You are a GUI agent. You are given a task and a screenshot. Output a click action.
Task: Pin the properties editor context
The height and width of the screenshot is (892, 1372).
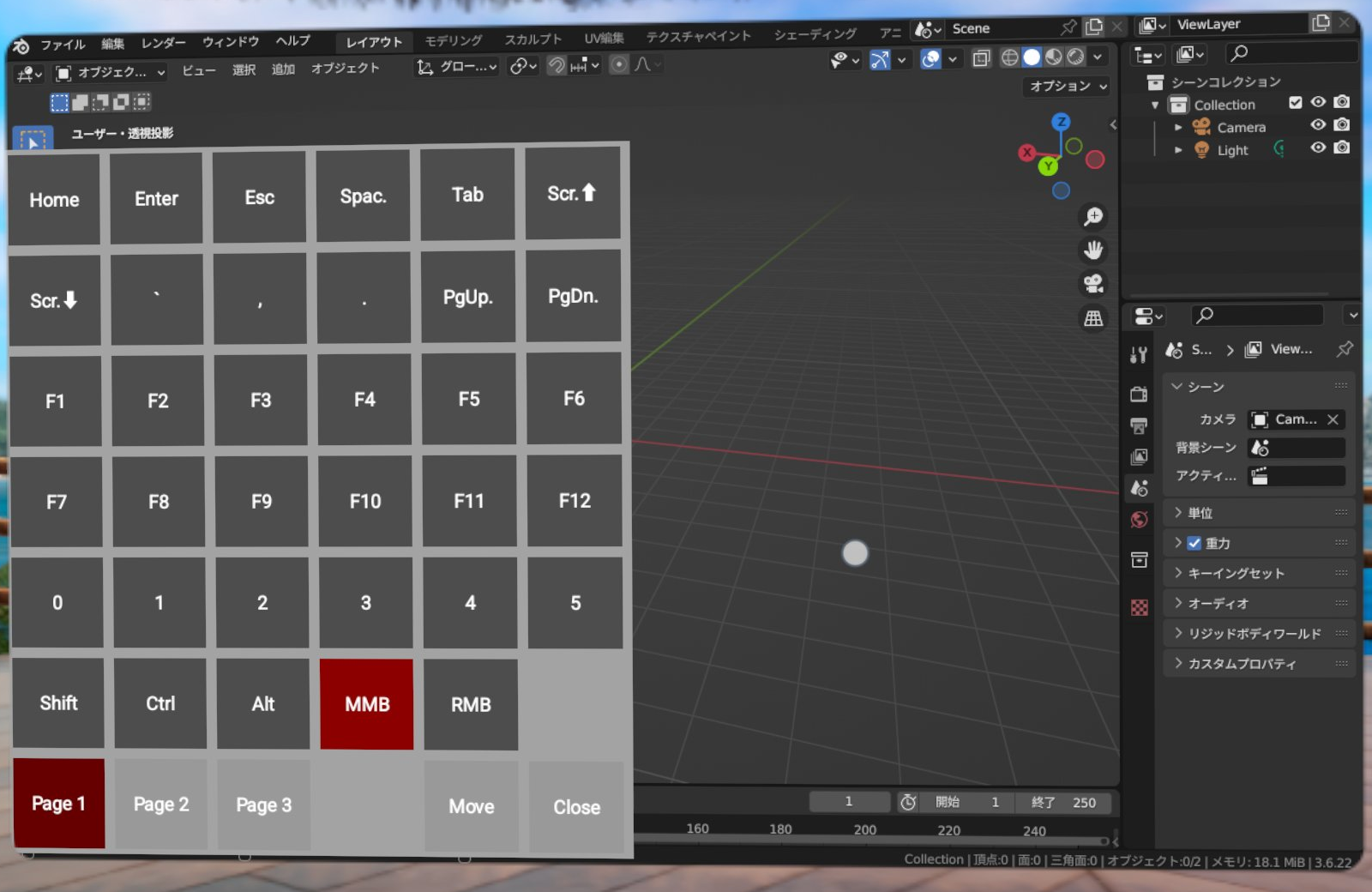1344,349
